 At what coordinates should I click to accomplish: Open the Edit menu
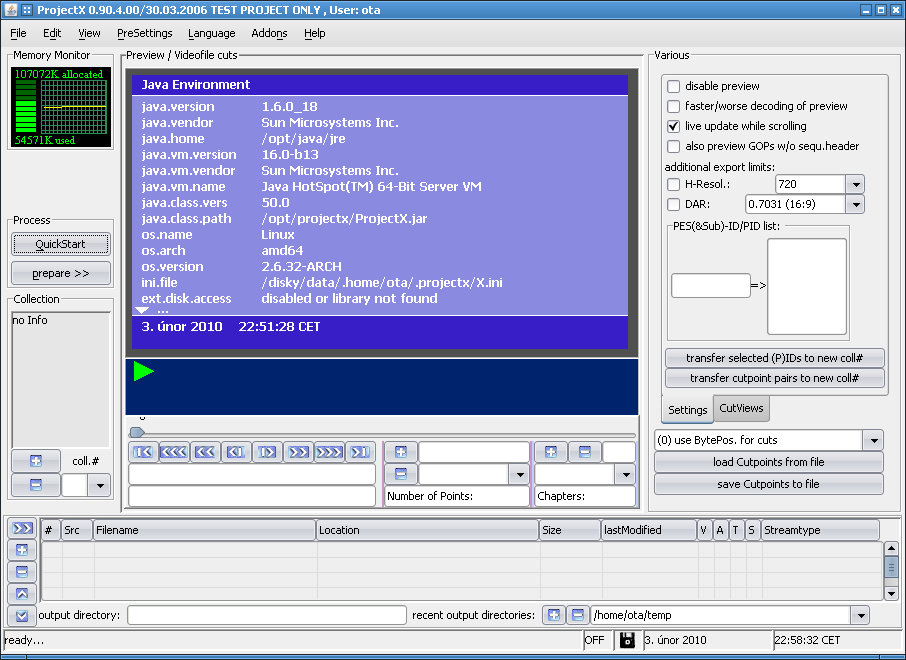coord(51,33)
